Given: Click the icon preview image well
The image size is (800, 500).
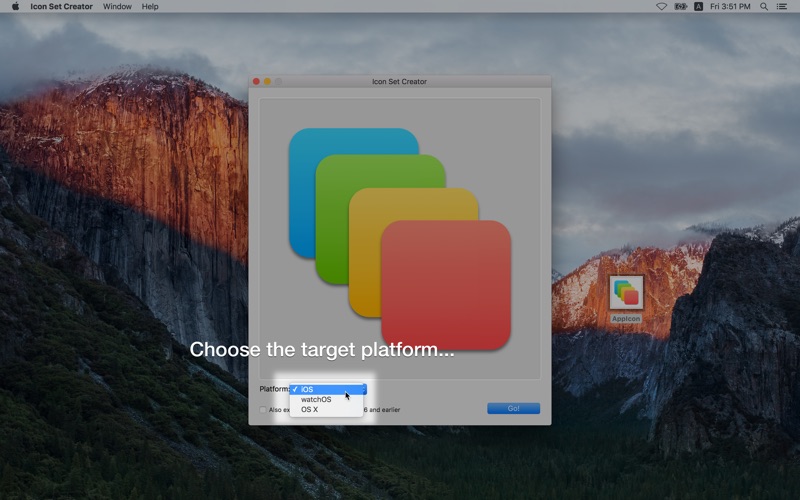Looking at the screenshot, I should point(399,239).
